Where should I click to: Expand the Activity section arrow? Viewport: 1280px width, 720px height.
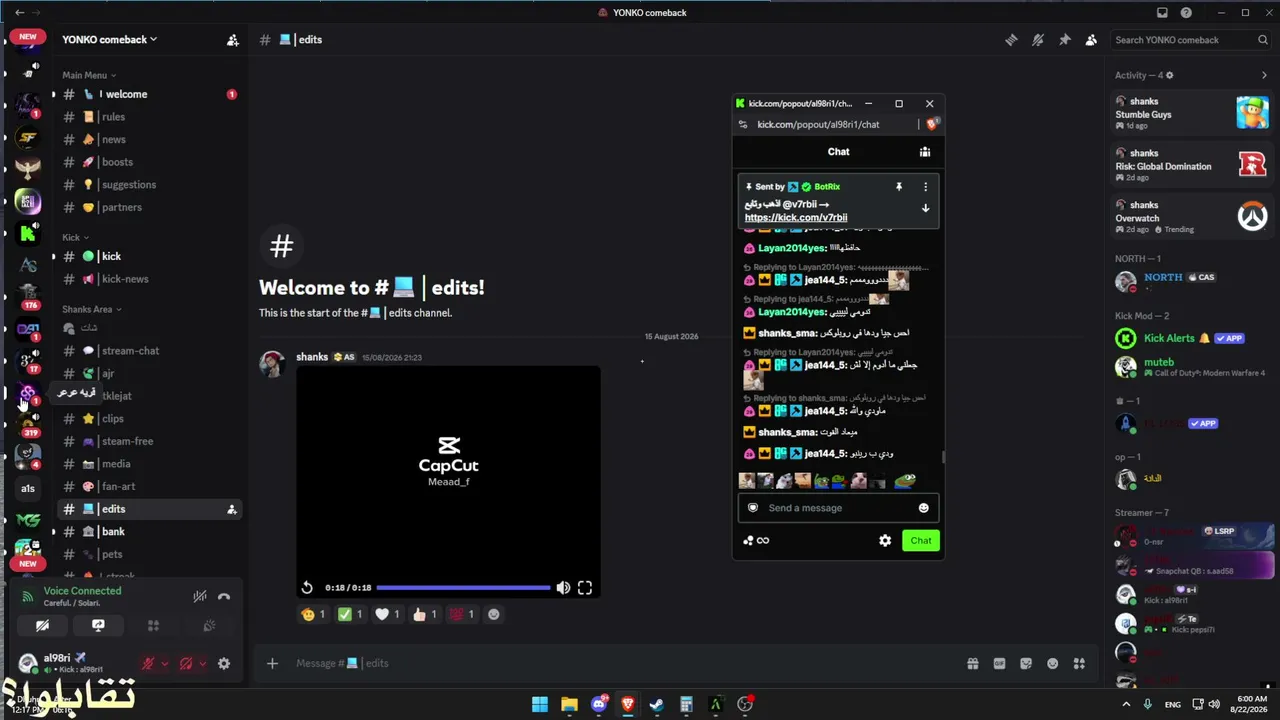(1264, 75)
